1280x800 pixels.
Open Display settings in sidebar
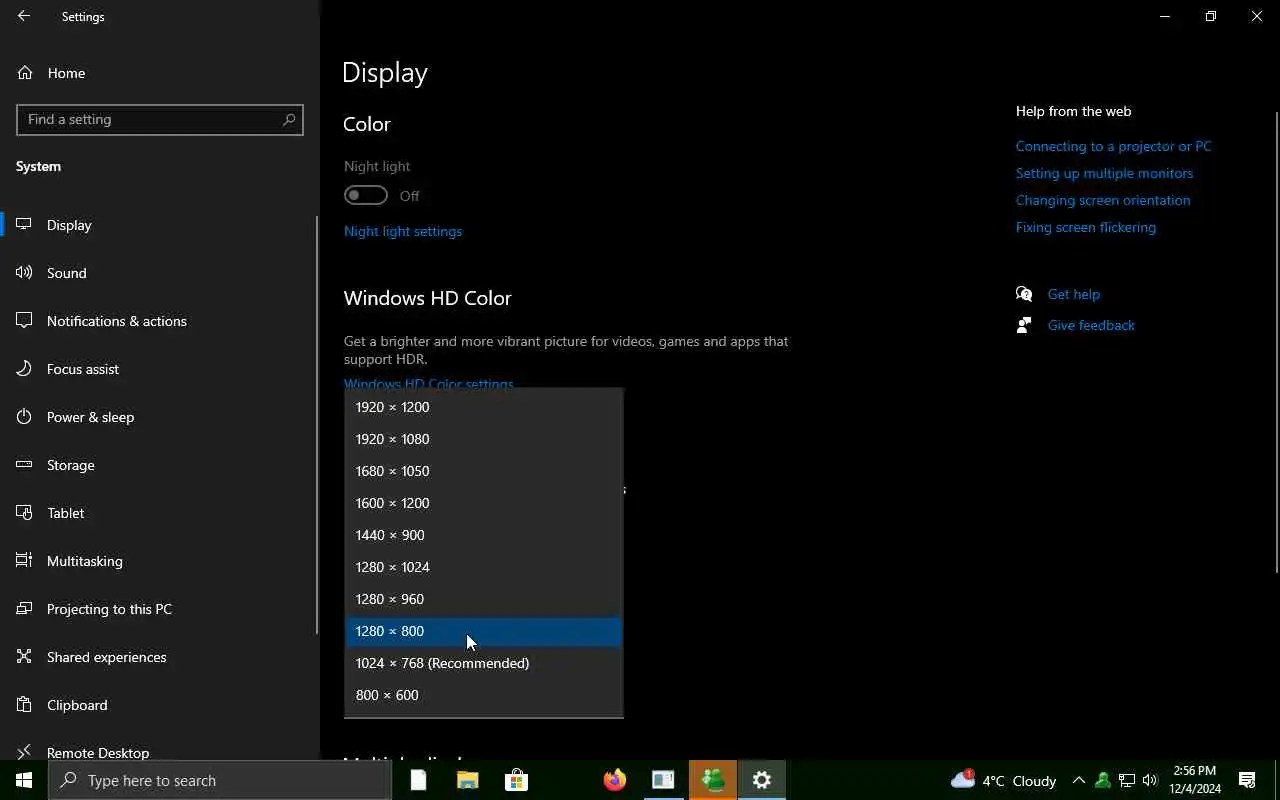[160, 225]
